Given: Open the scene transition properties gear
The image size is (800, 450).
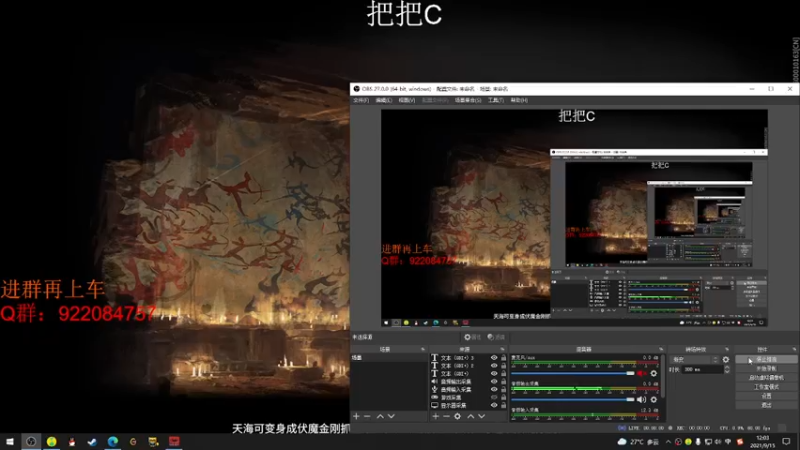Looking at the screenshot, I should [726, 360].
